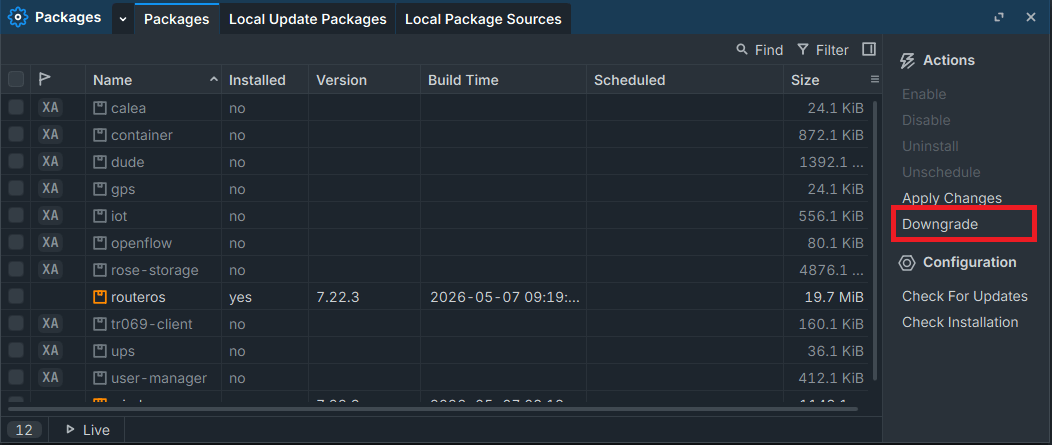Click the package icon next to ups

tap(100, 351)
